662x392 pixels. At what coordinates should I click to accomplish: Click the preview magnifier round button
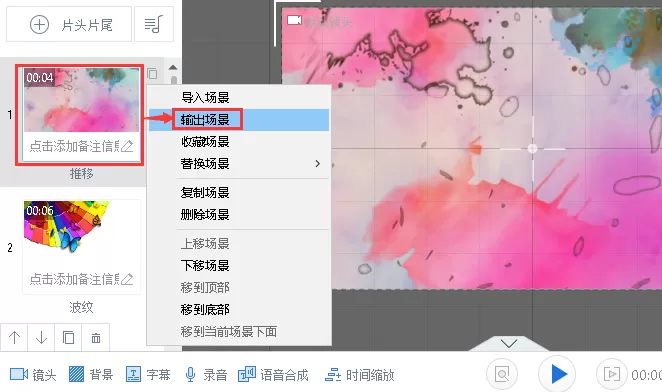click(x=502, y=374)
